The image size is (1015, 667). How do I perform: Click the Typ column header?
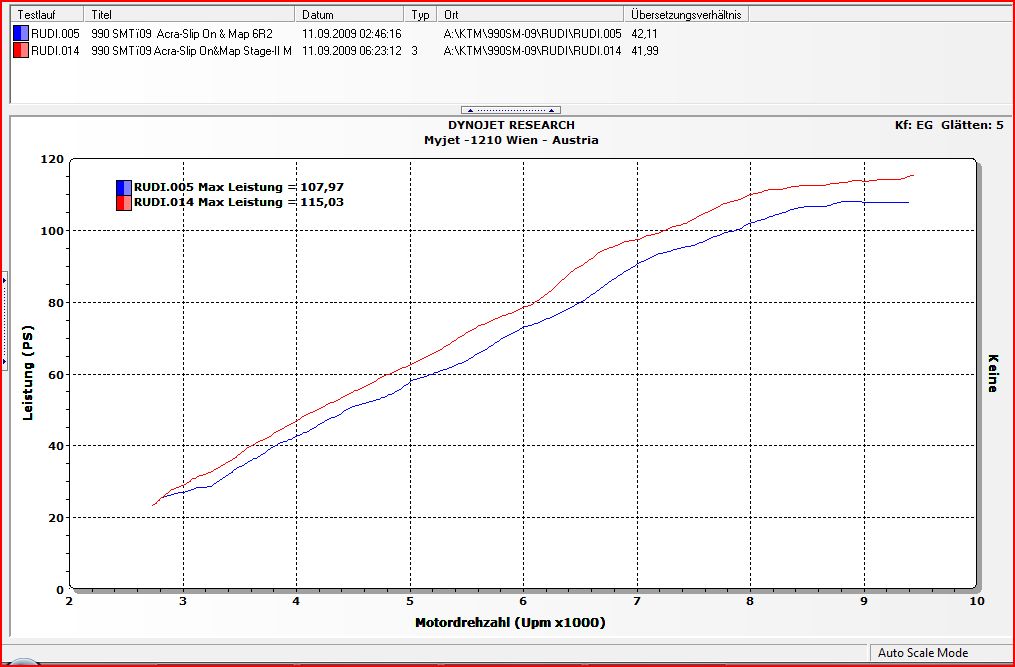(421, 15)
